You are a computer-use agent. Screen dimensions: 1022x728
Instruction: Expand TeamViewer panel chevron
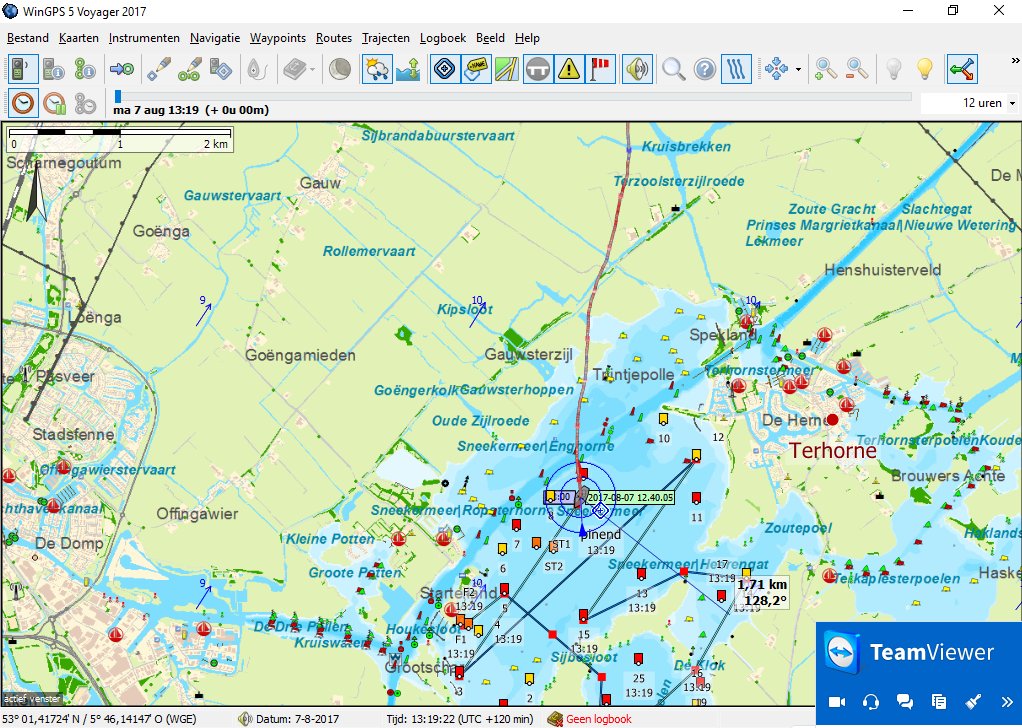(1006, 701)
